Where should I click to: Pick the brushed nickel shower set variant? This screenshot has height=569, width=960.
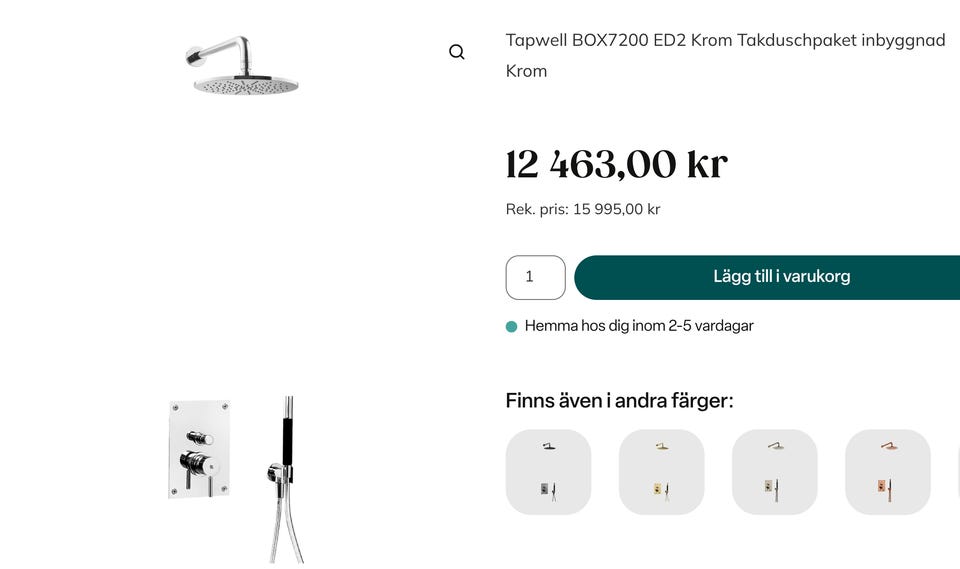click(774, 472)
